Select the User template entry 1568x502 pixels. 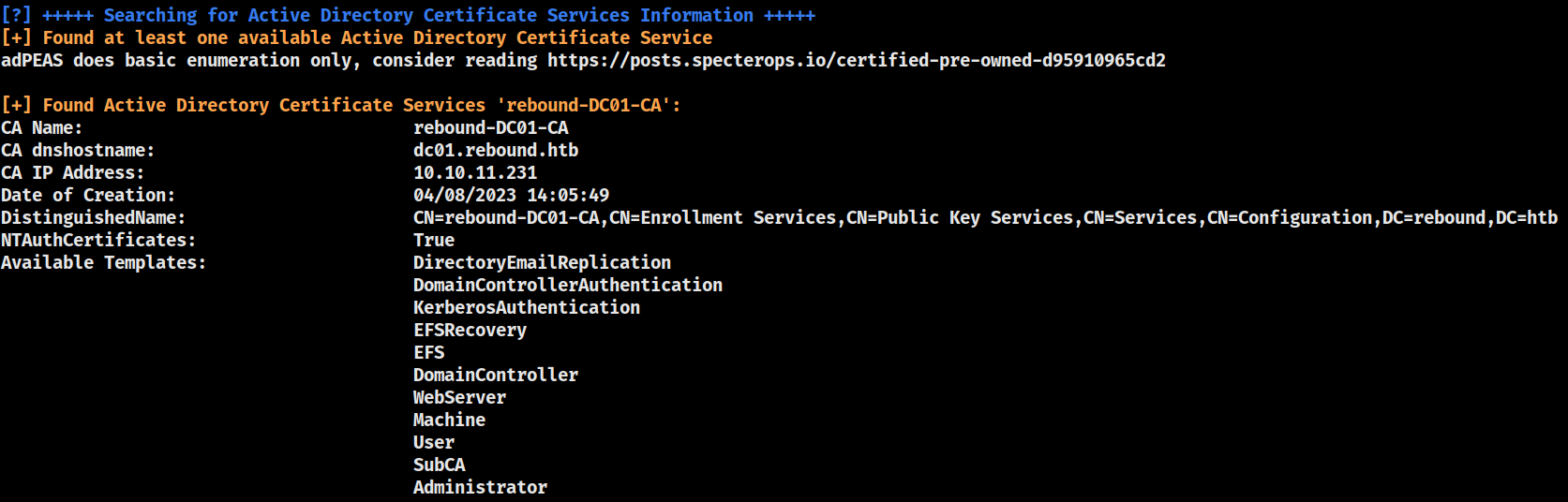coord(434,443)
